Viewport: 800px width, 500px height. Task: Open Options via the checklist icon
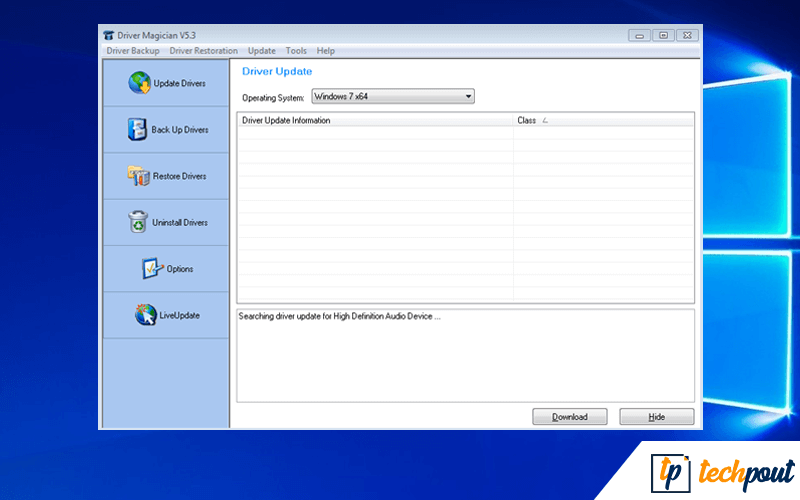151,269
